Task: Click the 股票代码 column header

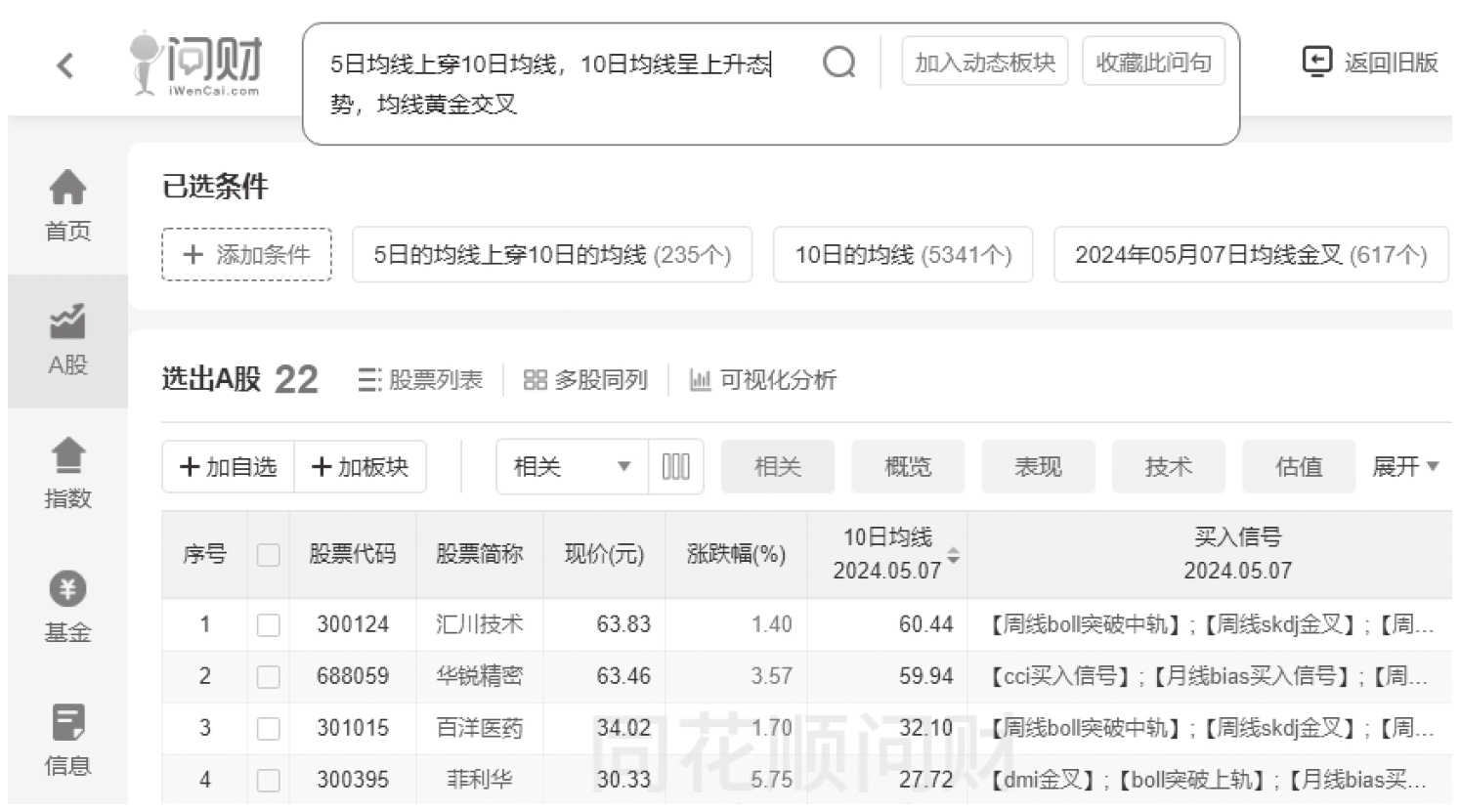Action: click(x=353, y=554)
